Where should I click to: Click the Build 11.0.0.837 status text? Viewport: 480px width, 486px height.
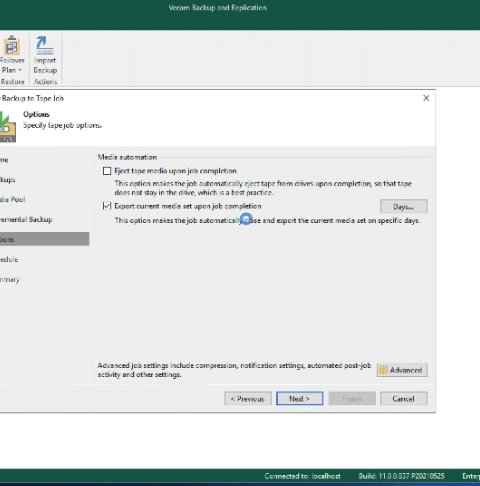click(401, 476)
